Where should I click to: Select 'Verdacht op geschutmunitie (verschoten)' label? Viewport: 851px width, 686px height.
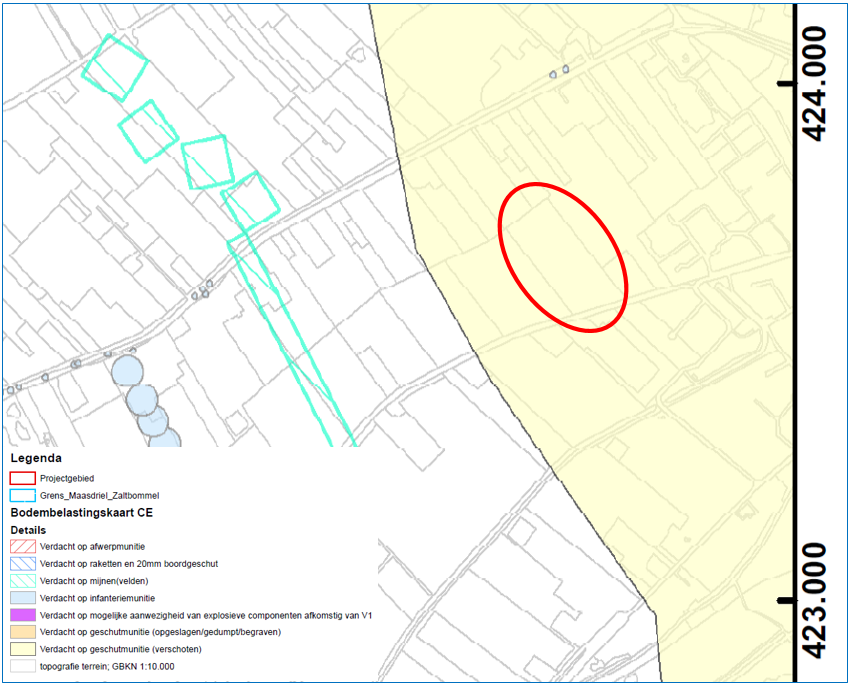[120, 649]
